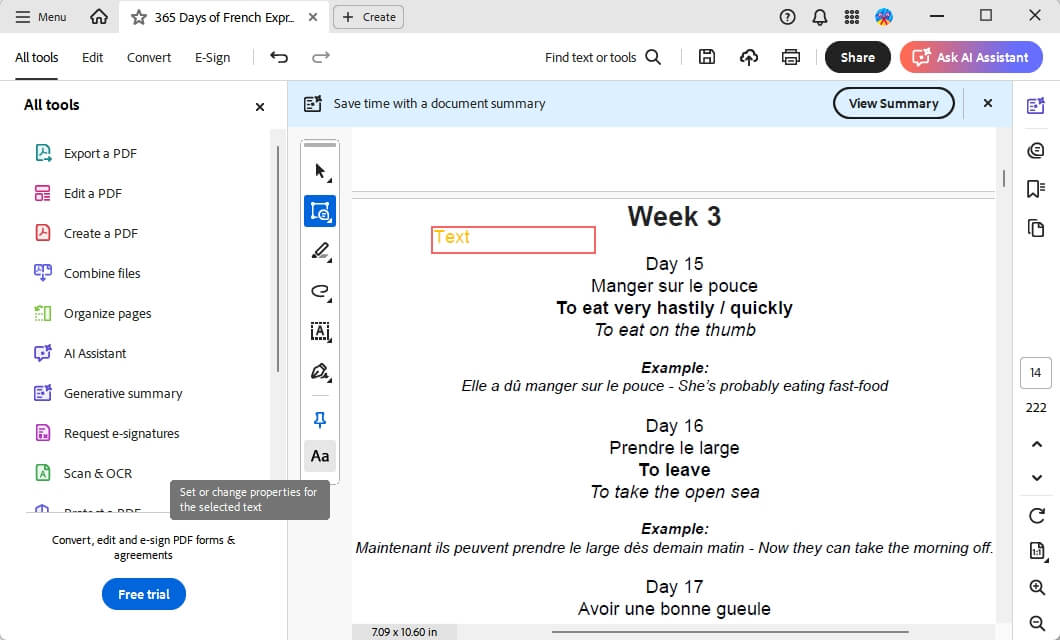Click the 'Week 3' heading
This screenshot has height=640, width=1060.
pyautogui.click(x=674, y=216)
